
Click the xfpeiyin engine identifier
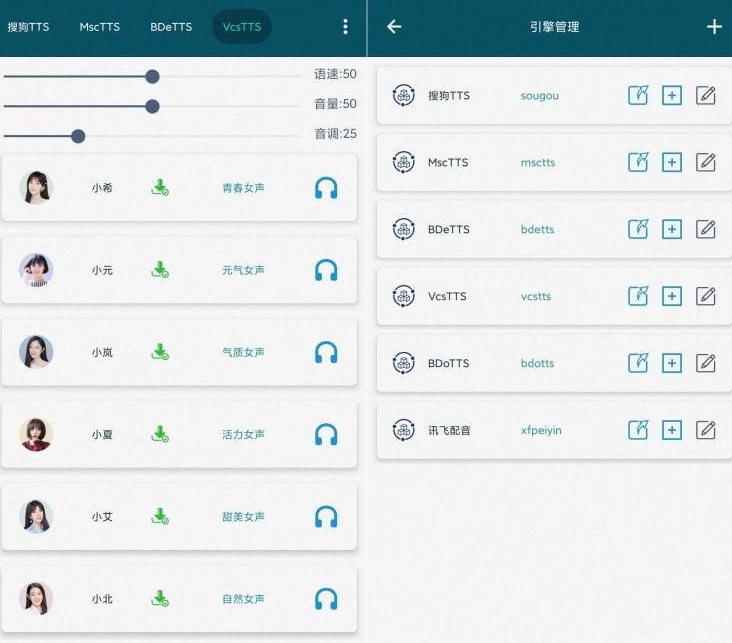(x=541, y=430)
